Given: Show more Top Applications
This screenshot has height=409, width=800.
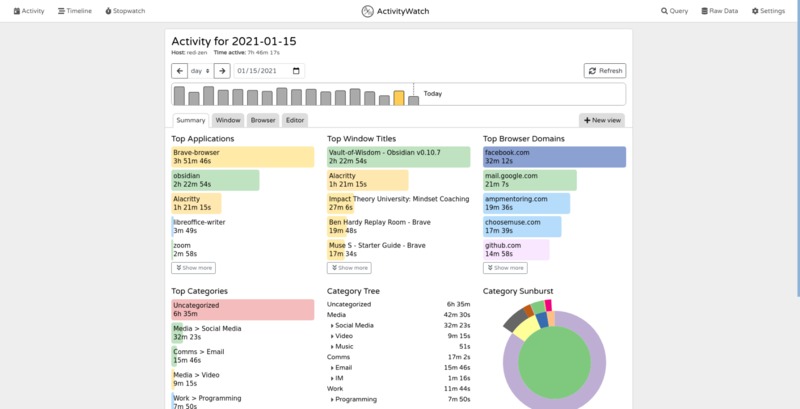Looking at the screenshot, I should pyautogui.click(x=193, y=268).
